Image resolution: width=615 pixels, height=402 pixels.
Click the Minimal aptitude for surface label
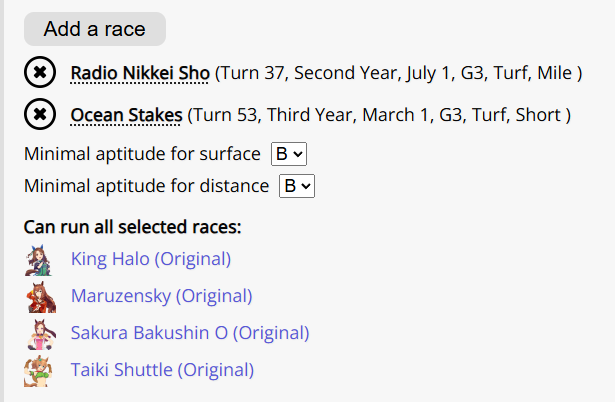click(142, 154)
